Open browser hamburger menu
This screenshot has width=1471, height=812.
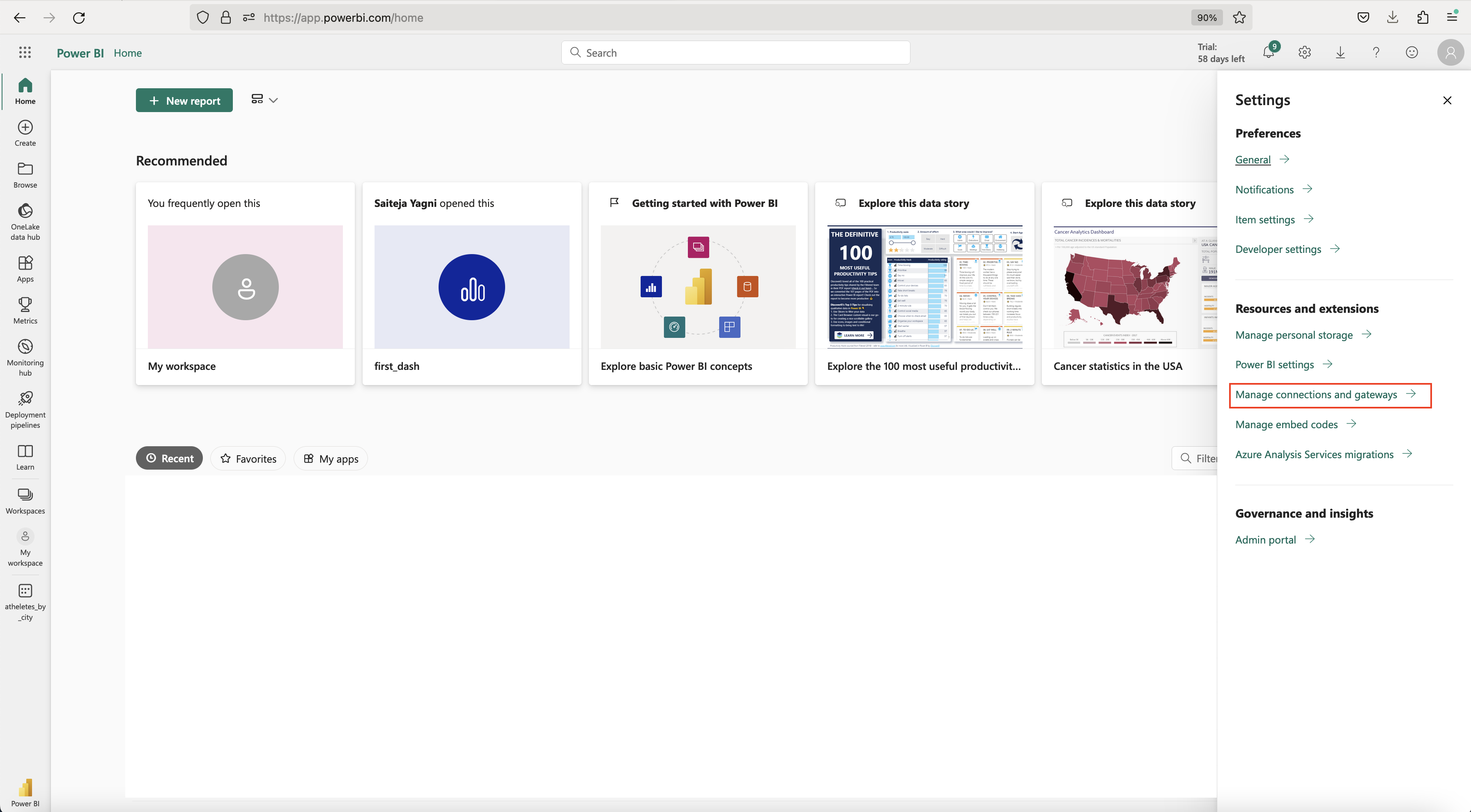(1452, 18)
